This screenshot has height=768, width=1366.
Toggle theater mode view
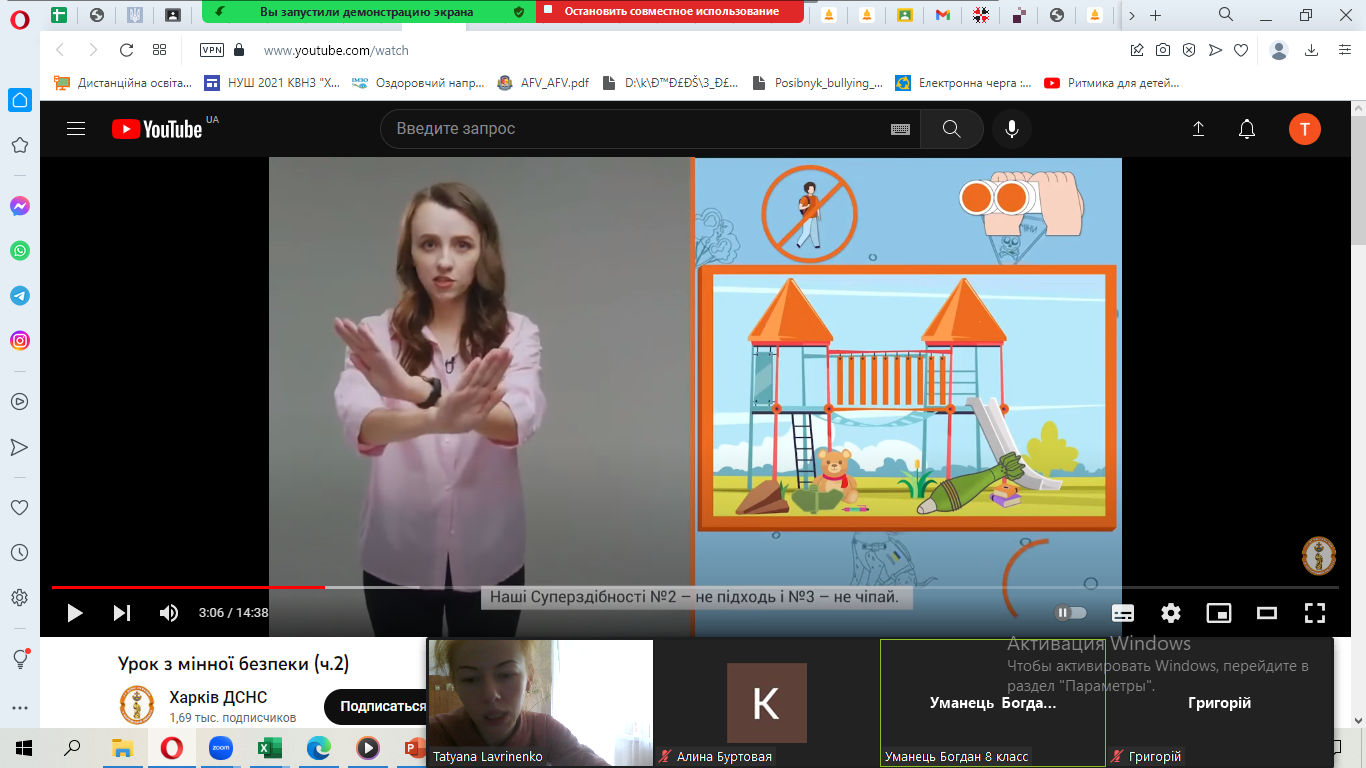(x=1267, y=613)
